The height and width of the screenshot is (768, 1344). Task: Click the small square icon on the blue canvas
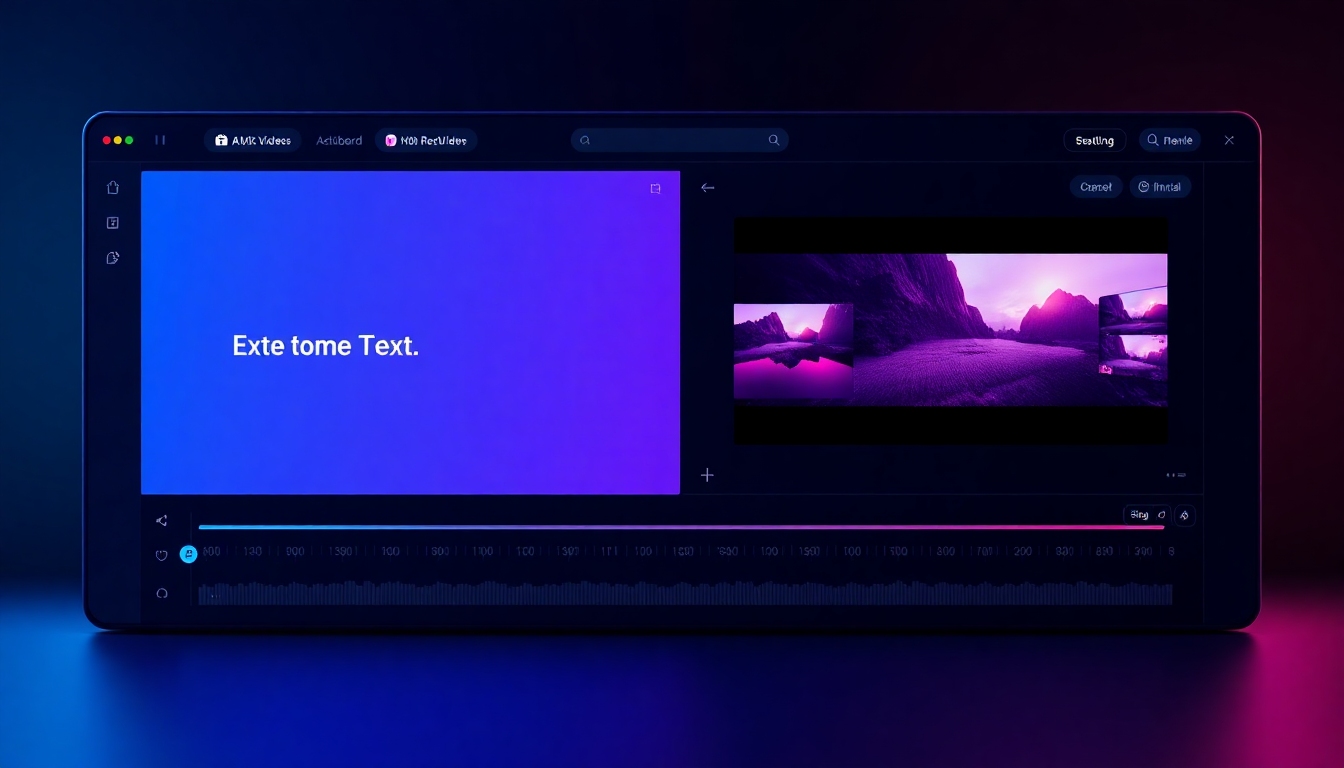point(656,189)
